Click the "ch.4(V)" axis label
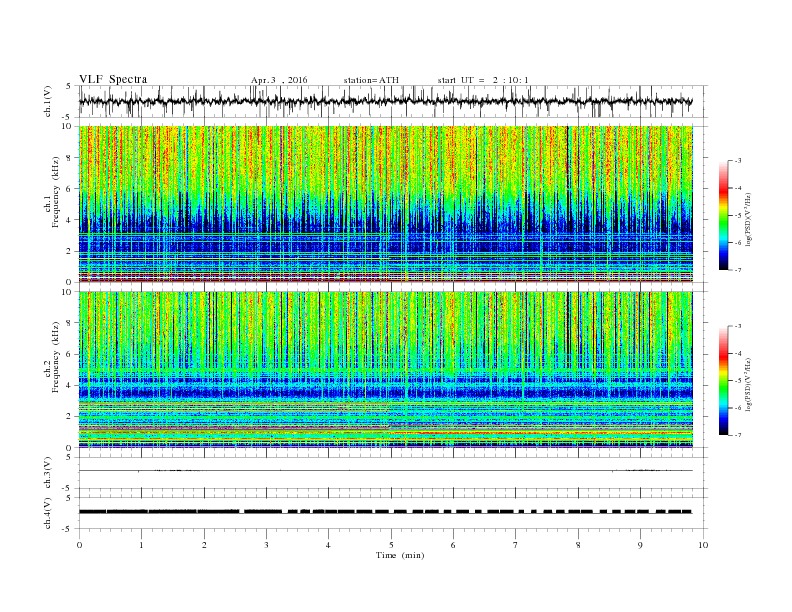The height and width of the screenshot is (612, 792). click(48, 513)
